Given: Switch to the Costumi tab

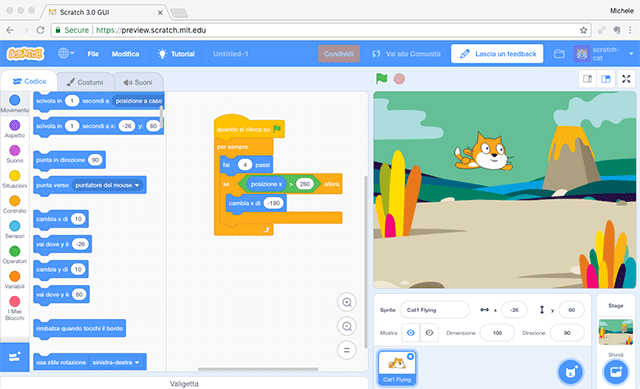Looking at the screenshot, I should pos(85,82).
